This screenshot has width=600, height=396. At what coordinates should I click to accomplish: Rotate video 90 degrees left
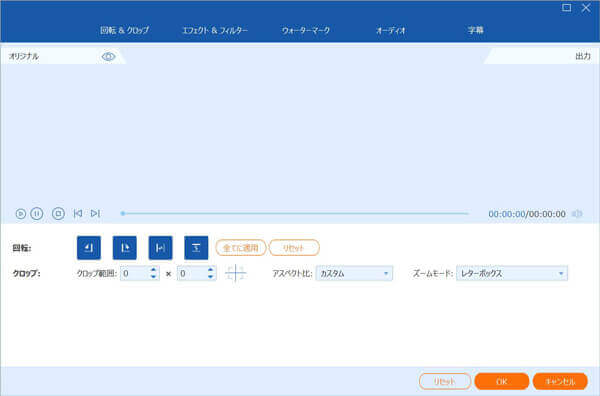click(89, 248)
